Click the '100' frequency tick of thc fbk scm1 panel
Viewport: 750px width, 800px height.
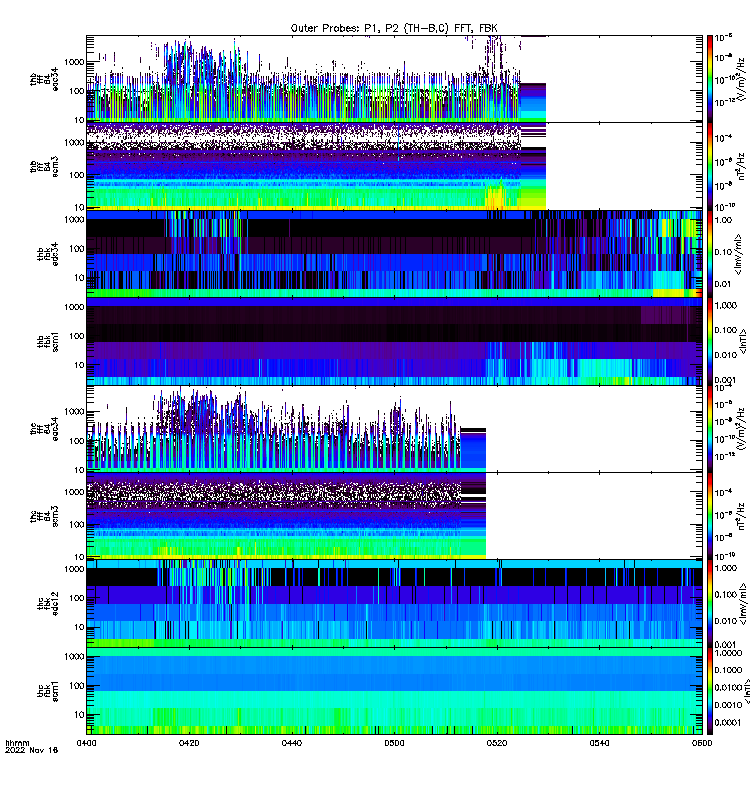(x=77, y=686)
